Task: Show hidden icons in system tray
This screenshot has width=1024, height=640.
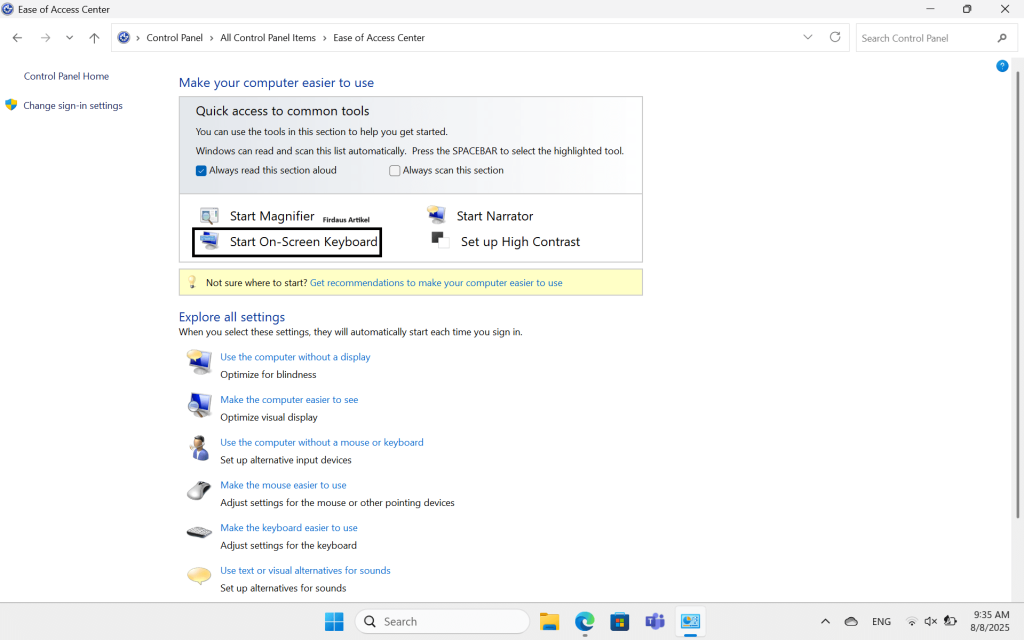Action: pos(825,621)
